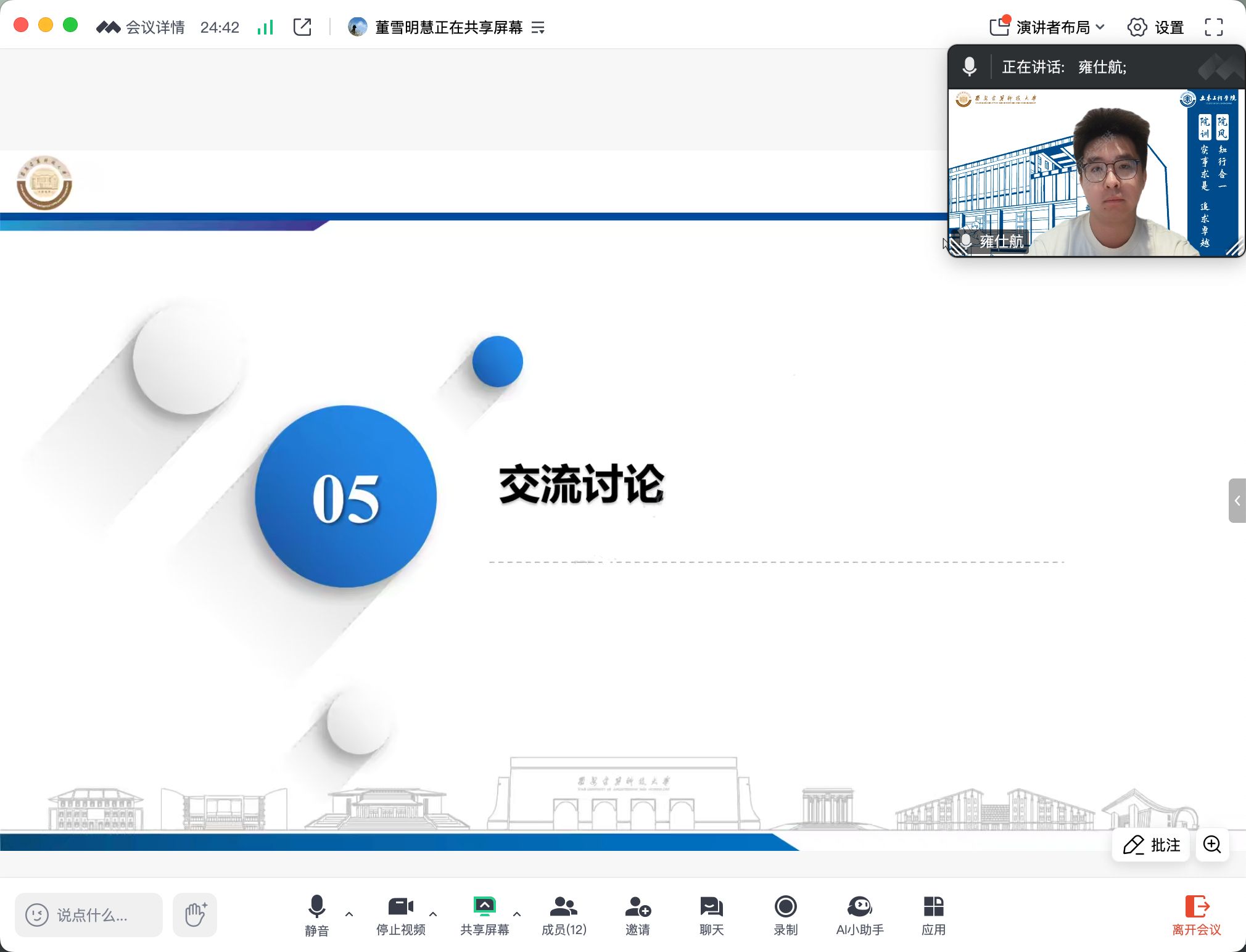Viewport: 1246px width, 952px height.
Task: Expand the video options arrow
Action: click(433, 914)
